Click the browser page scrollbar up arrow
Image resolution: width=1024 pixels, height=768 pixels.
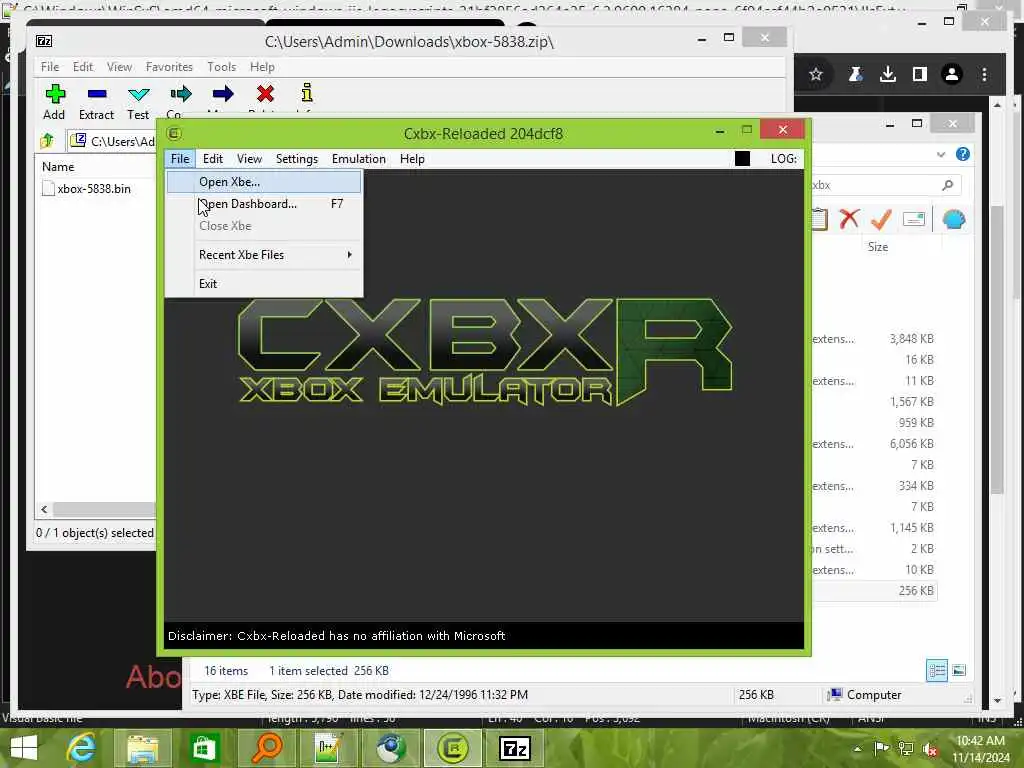coord(997,104)
